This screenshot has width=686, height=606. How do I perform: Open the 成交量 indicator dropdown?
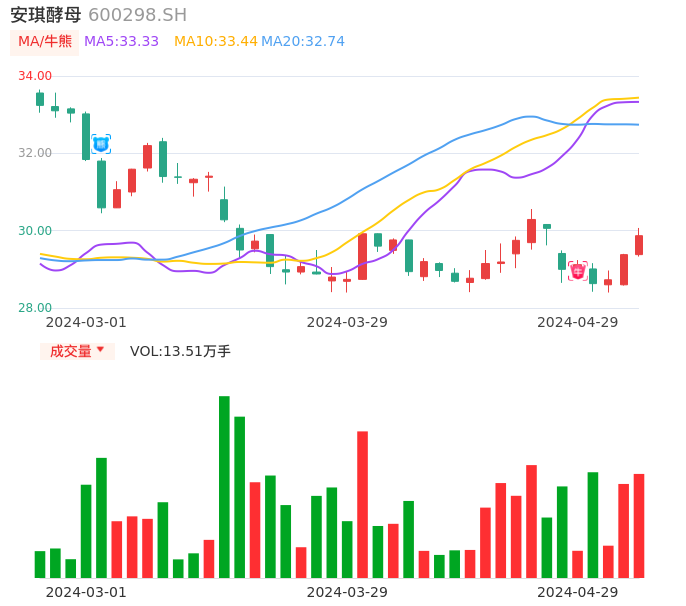pos(76,351)
